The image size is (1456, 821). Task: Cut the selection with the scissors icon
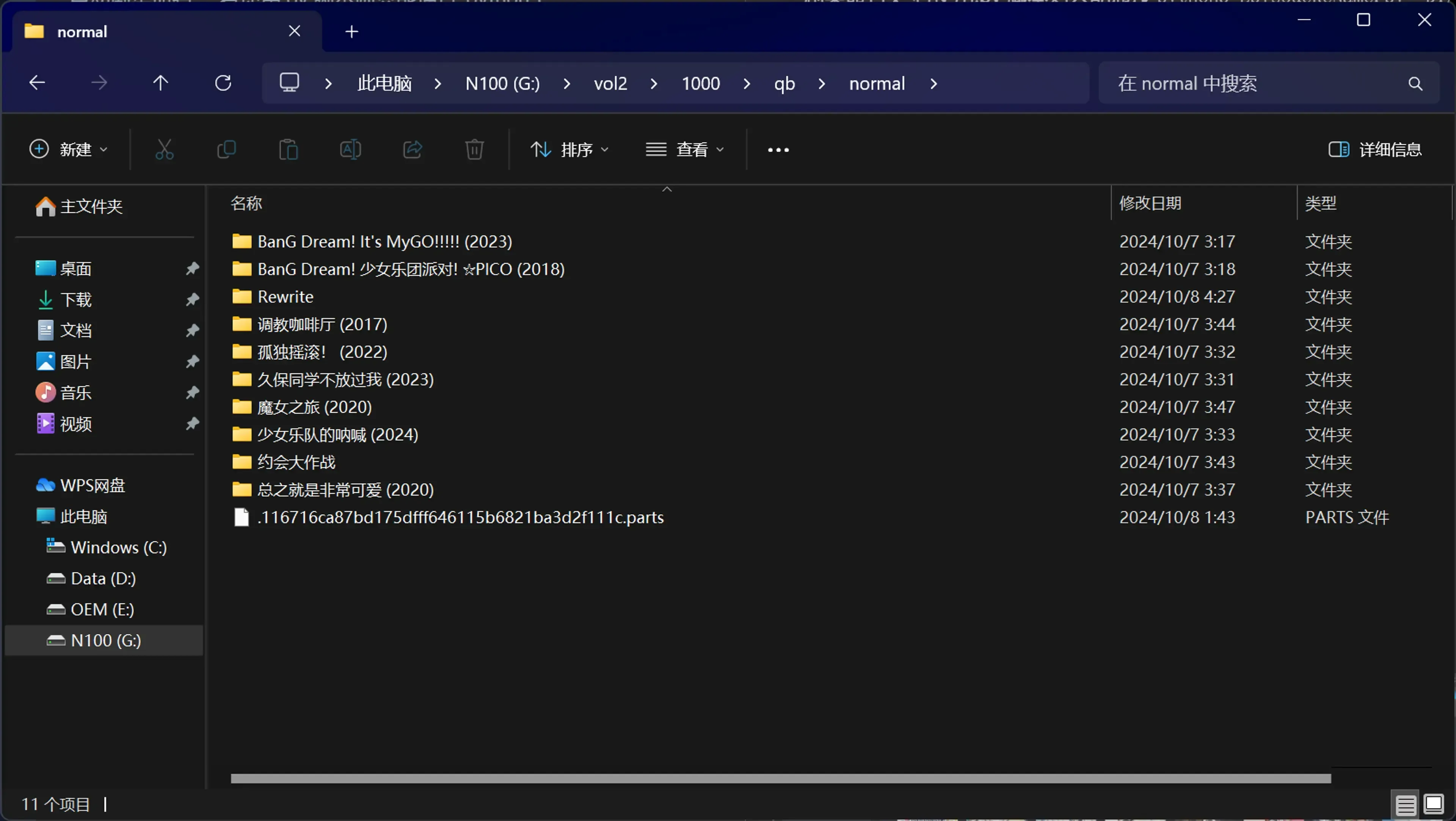[165, 149]
